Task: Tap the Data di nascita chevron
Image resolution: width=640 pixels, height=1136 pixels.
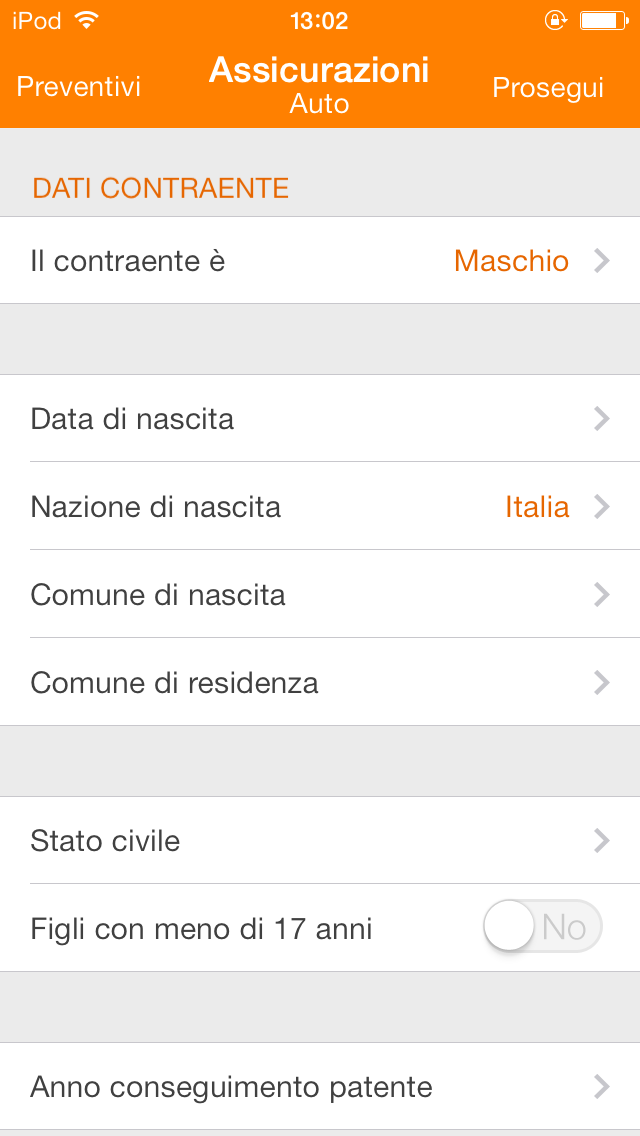Action: click(601, 418)
